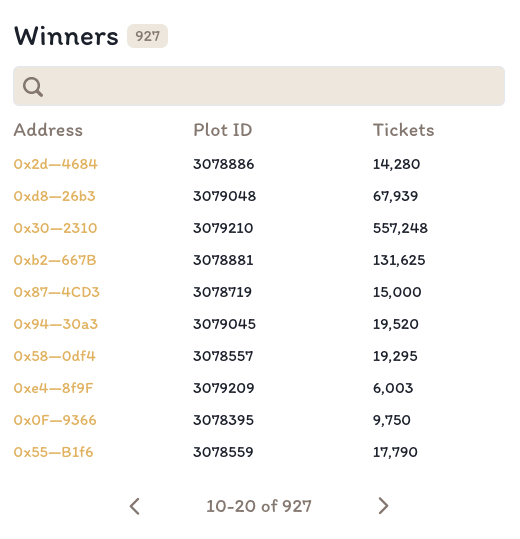Click the Address column header
The width and height of the screenshot is (520, 539).
pyautogui.click(x=48, y=130)
